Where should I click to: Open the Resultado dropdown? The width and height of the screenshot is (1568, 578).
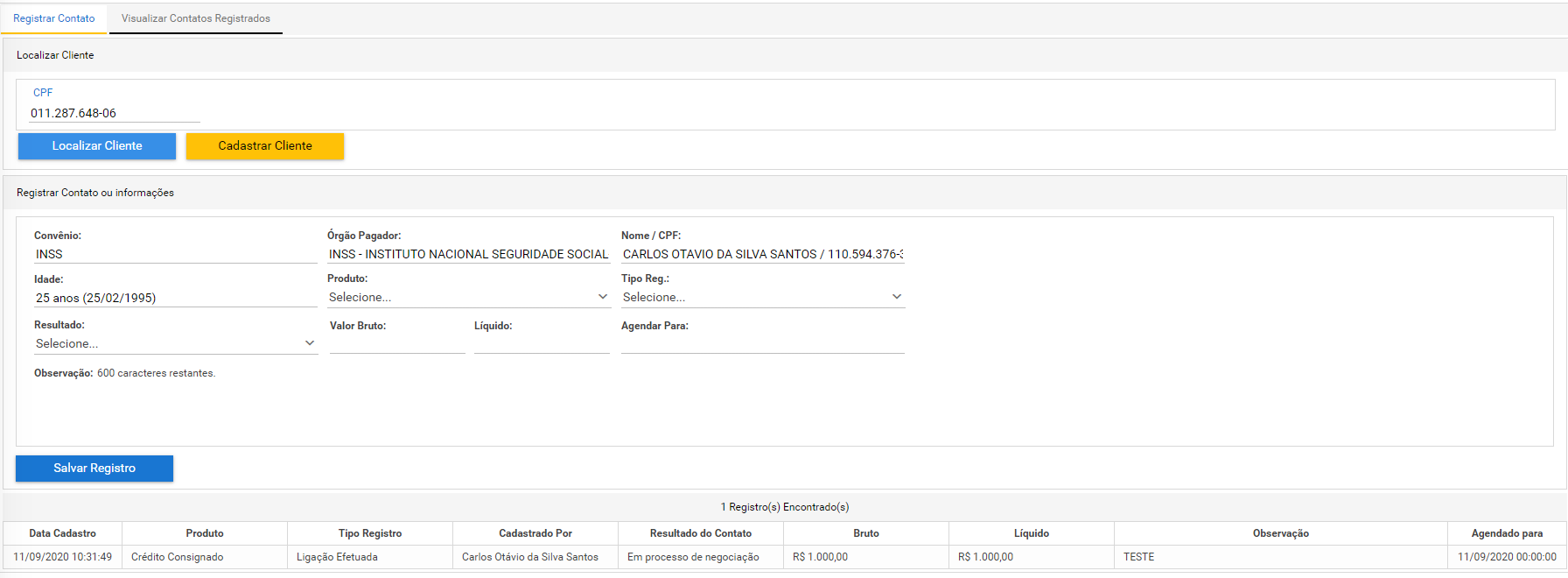[175, 343]
